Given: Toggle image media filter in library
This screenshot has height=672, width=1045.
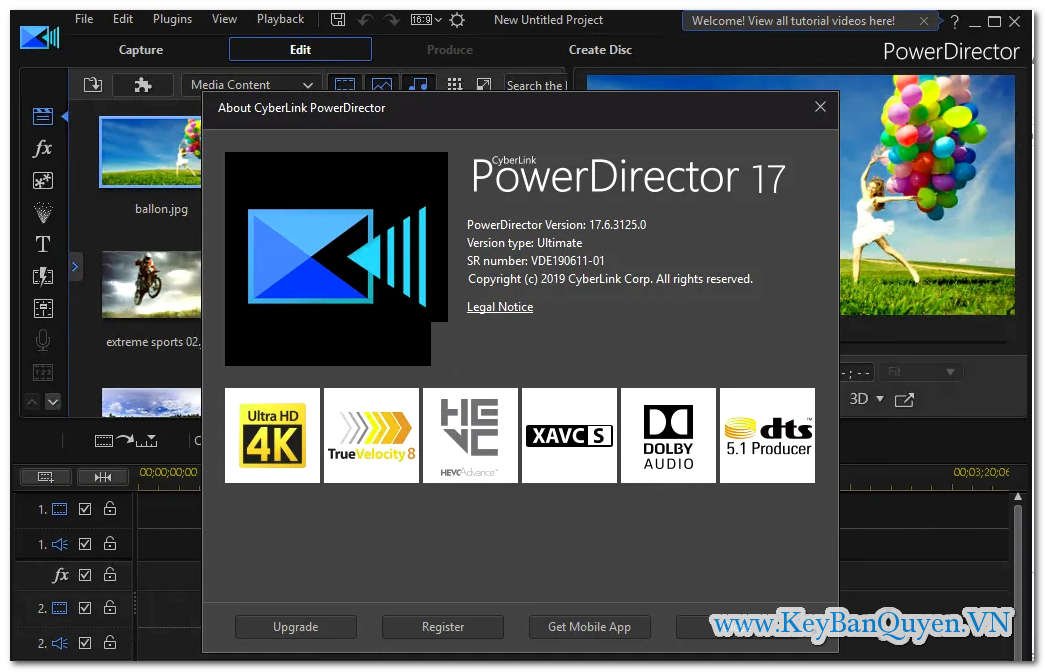Looking at the screenshot, I should (x=381, y=85).
